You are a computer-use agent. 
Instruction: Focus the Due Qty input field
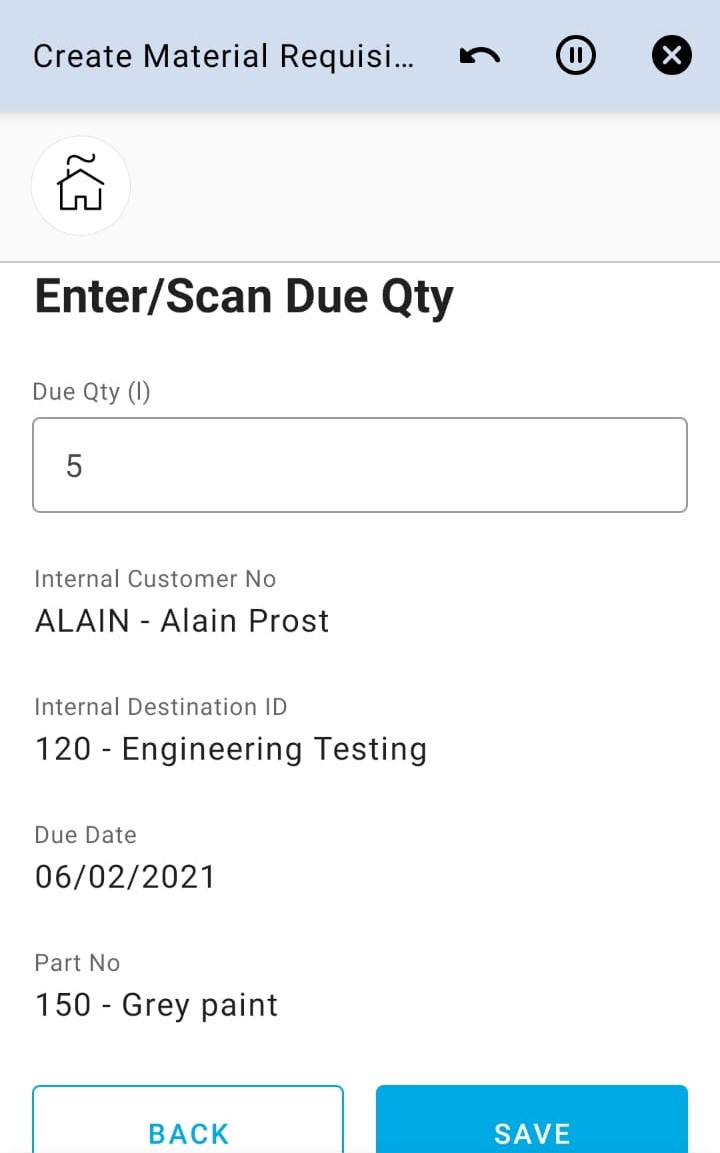coord(360,465)
